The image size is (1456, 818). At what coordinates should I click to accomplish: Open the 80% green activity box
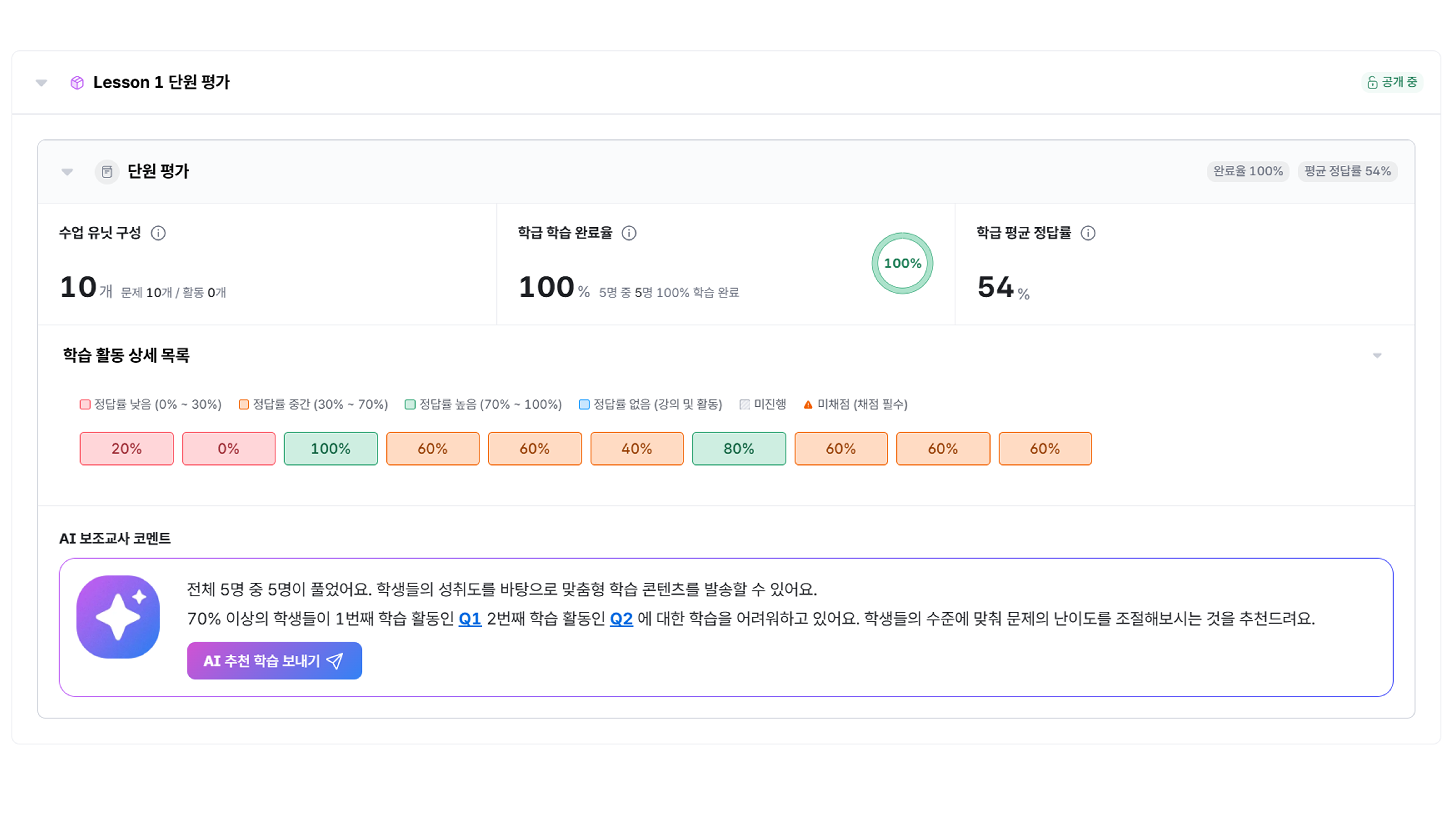pos(739,449)
